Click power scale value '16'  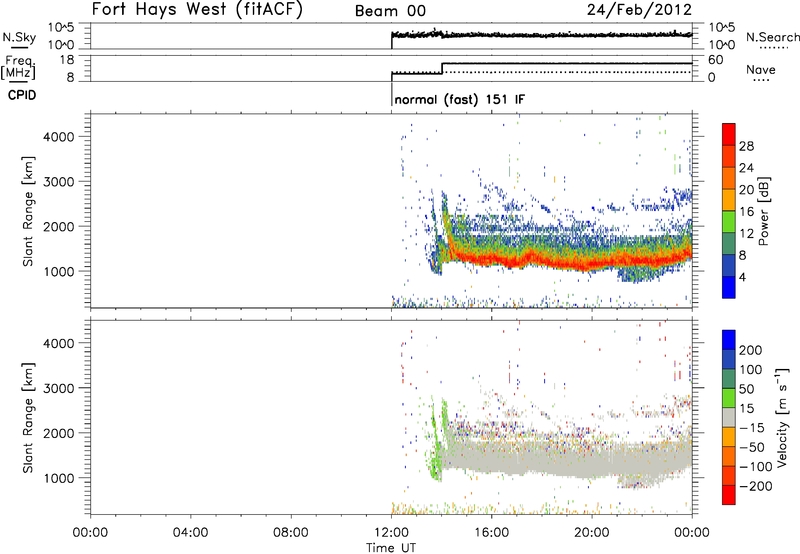point(746,212)
